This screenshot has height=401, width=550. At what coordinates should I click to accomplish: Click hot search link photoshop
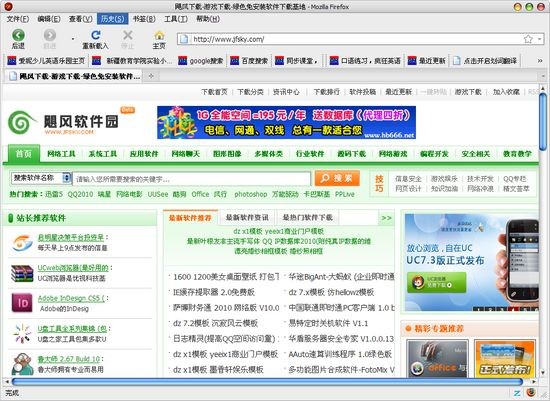click(x=250, y=194)
